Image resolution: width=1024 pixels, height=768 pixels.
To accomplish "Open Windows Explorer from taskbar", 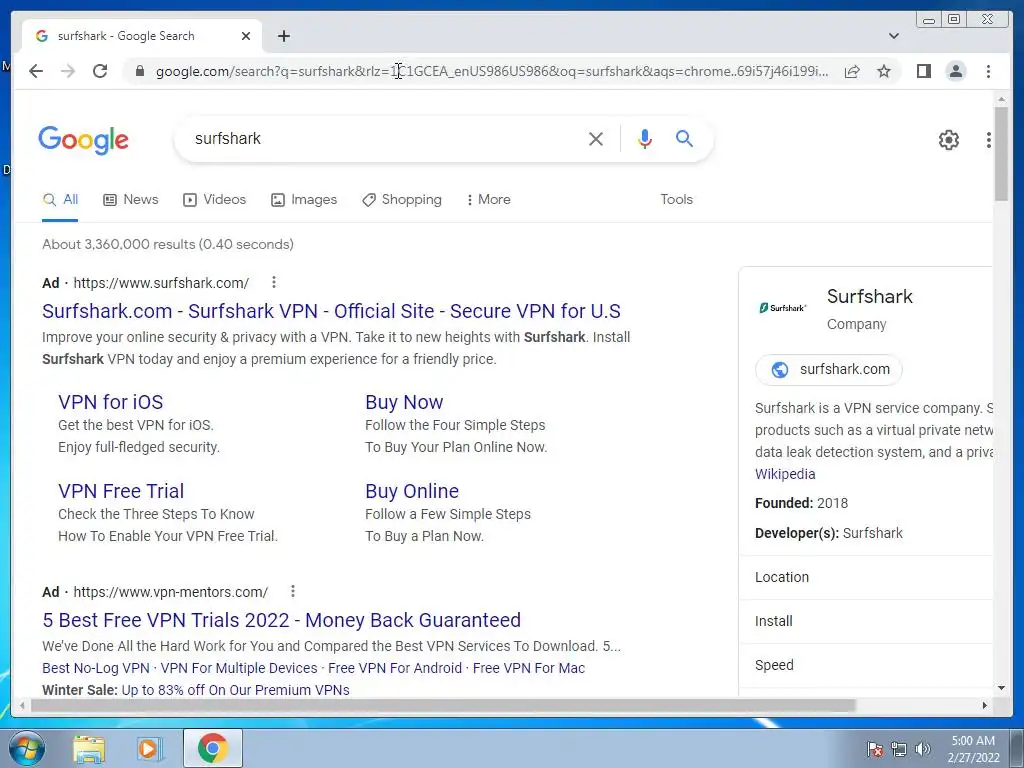I will (89, 749).
